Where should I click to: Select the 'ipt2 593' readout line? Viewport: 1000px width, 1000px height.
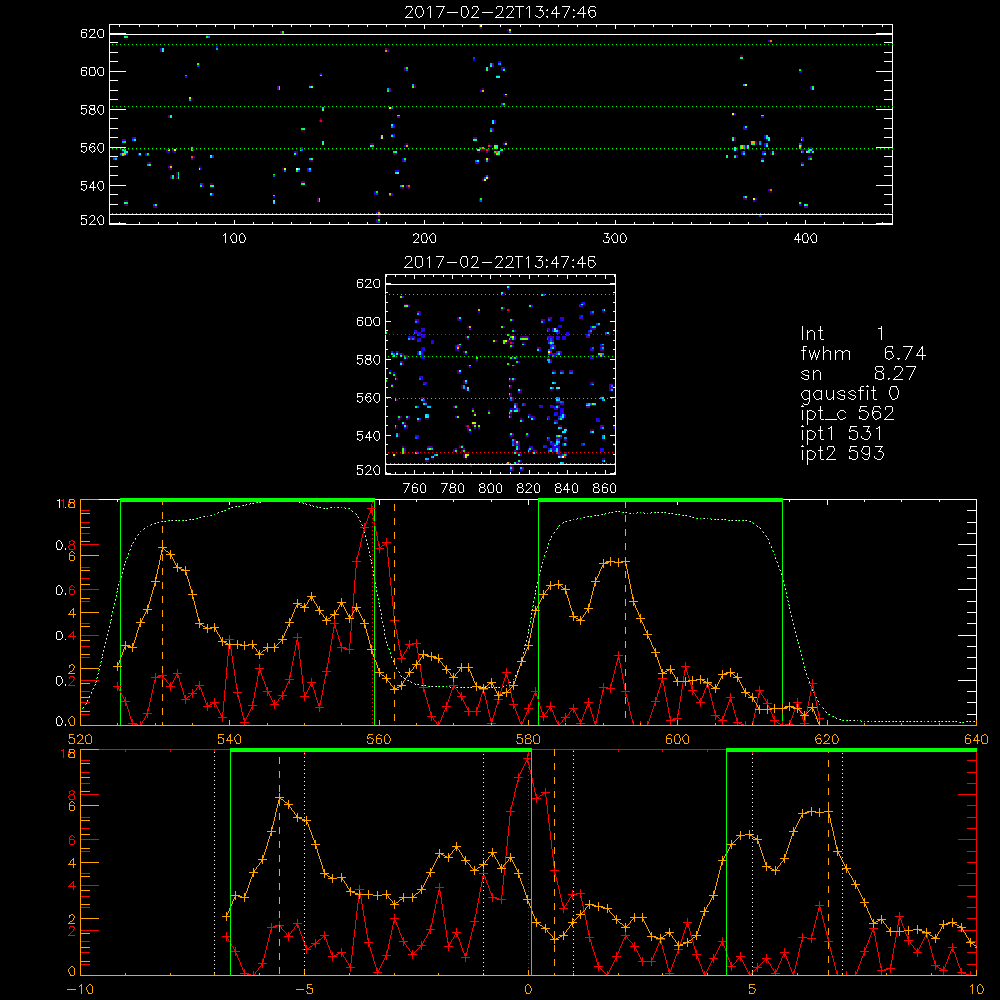click(842, 453)
